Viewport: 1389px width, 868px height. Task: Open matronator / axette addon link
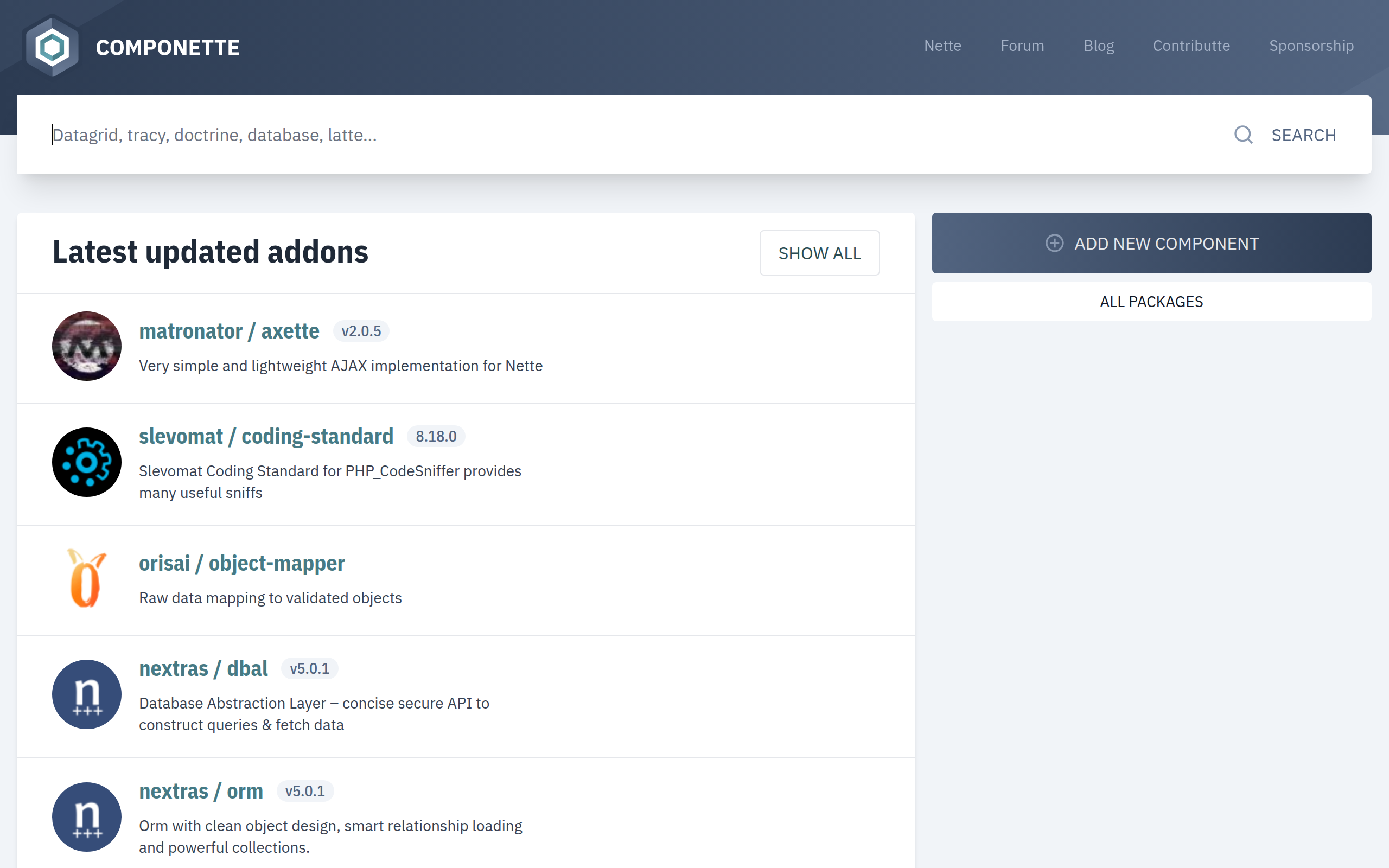[x=229, y=331]
